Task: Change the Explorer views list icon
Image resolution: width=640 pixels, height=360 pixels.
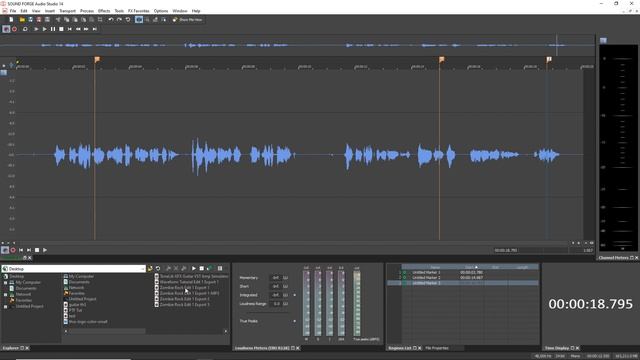Action: pos(220,269)
